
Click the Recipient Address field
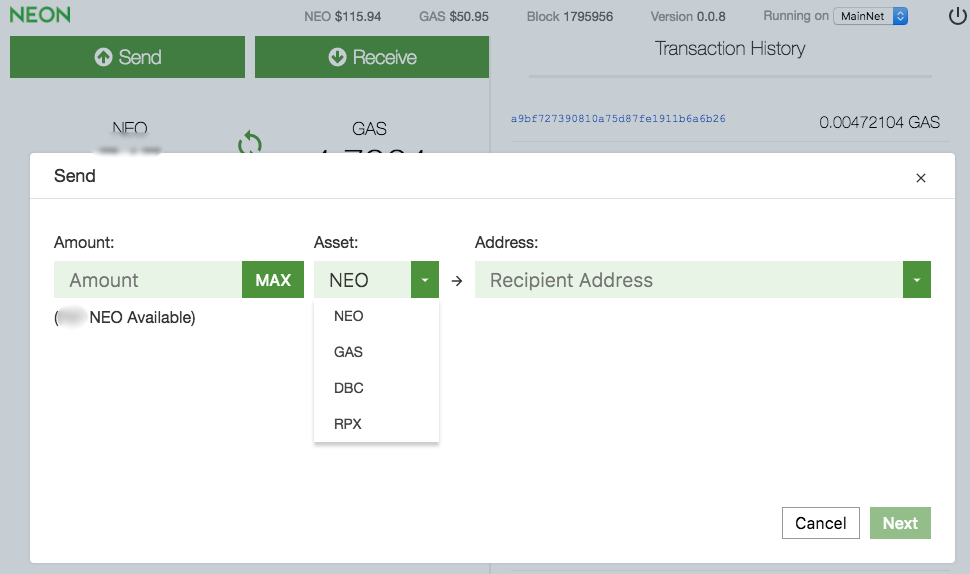tap(688, 280)
